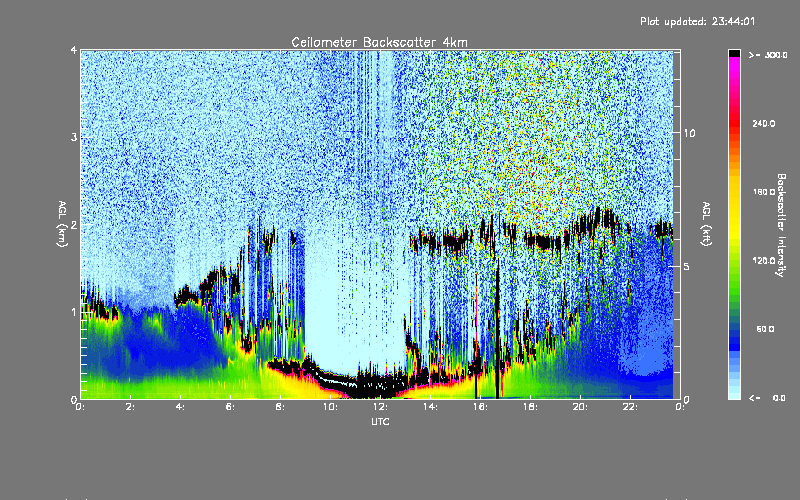Click the "12:" hour tick on the UTC axis
Viewport: 800px width, 500px height.
(380, 407)
